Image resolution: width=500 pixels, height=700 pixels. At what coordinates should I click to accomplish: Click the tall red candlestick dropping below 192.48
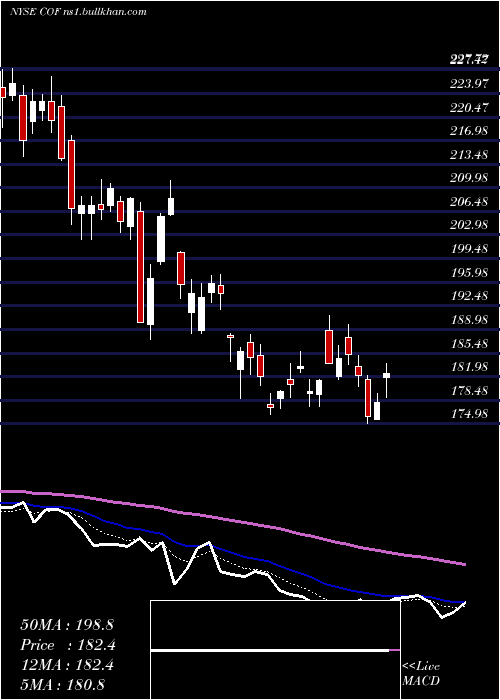coord(141,267)
